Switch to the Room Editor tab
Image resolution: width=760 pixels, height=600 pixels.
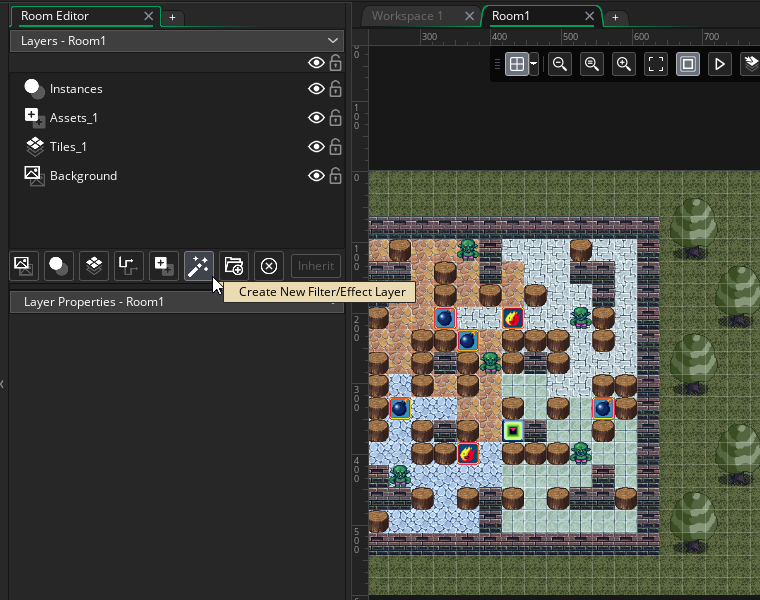pos(55,16)
